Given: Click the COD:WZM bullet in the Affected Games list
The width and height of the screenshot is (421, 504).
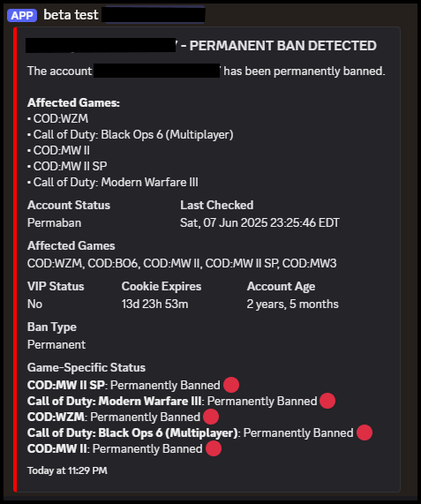Looking at the screenshot, I should (x=58, y=119).
